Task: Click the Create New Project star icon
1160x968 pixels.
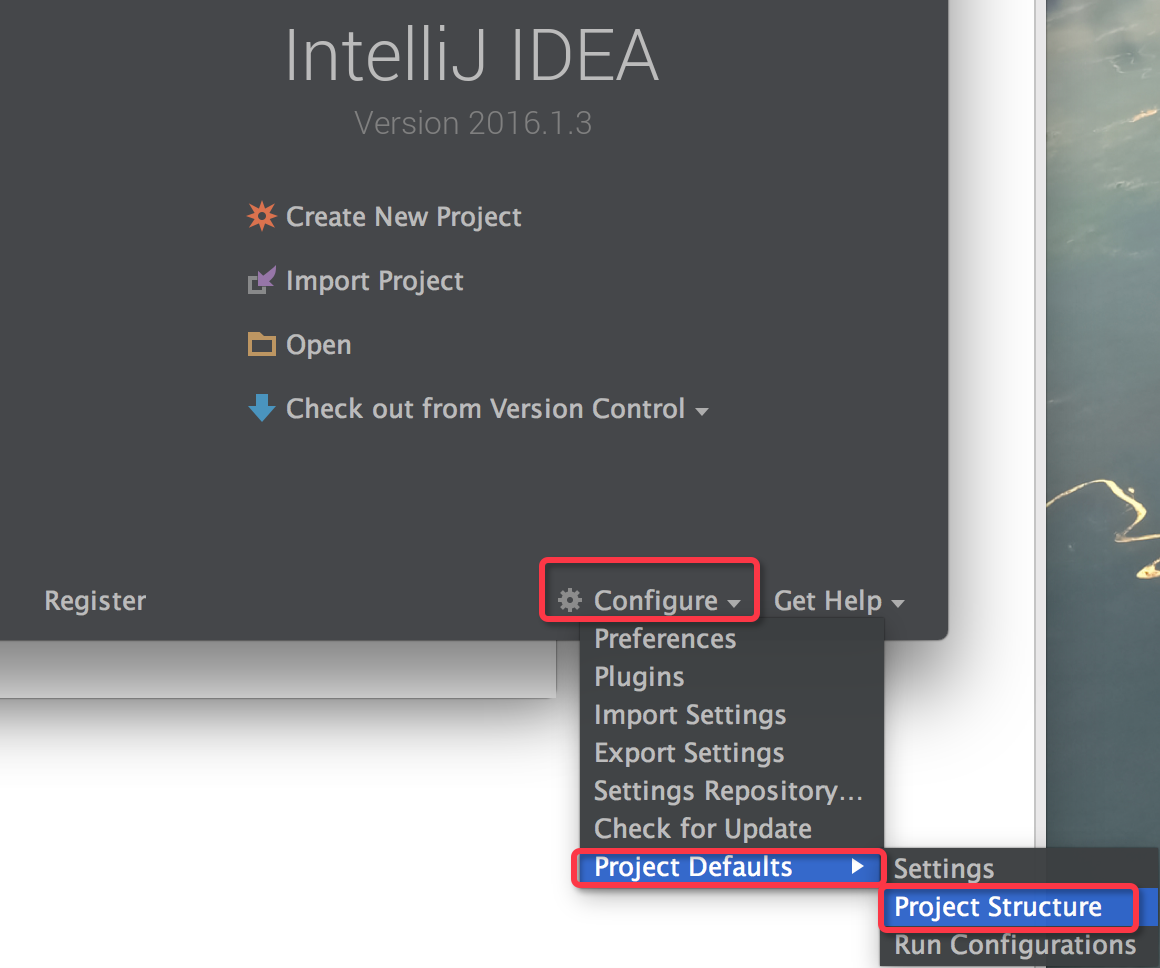Action: pos(261,216)
